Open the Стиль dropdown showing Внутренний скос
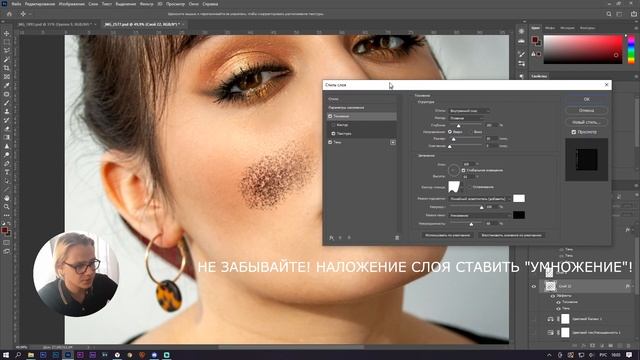The height and width of the screenshot is (360, 640). [x=469, y=111]
